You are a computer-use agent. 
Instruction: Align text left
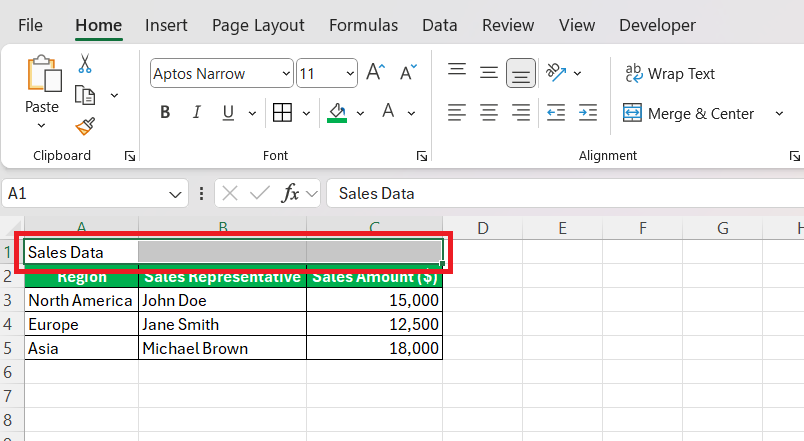(456, 112)
